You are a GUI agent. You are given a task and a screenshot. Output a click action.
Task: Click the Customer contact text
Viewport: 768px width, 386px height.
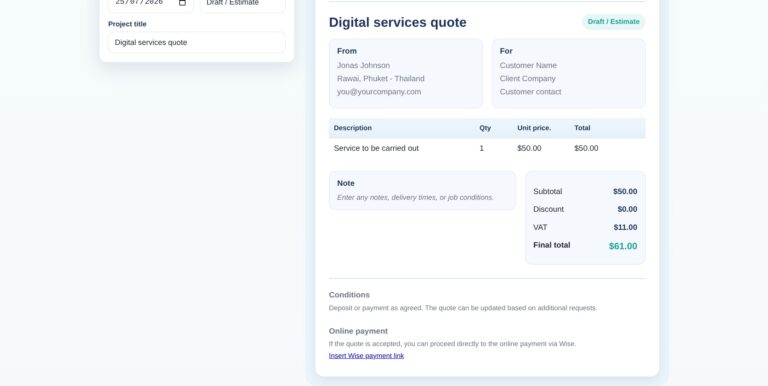pos(530,92)
